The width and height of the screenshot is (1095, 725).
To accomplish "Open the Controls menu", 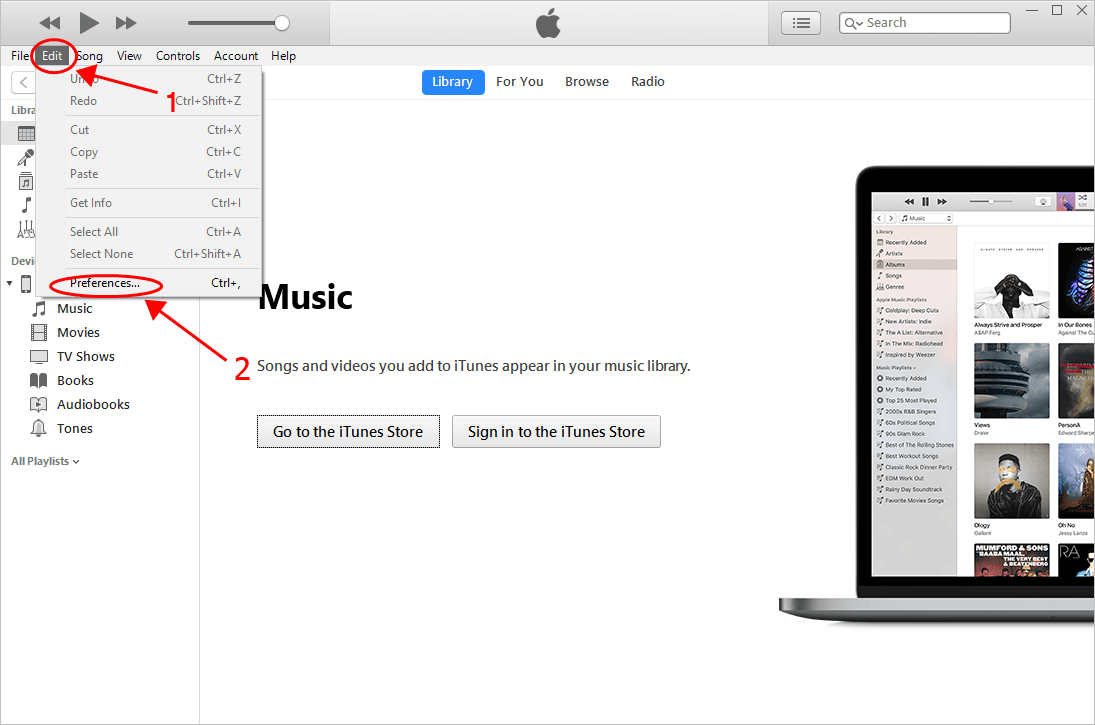I will click(x=177, y=56).
